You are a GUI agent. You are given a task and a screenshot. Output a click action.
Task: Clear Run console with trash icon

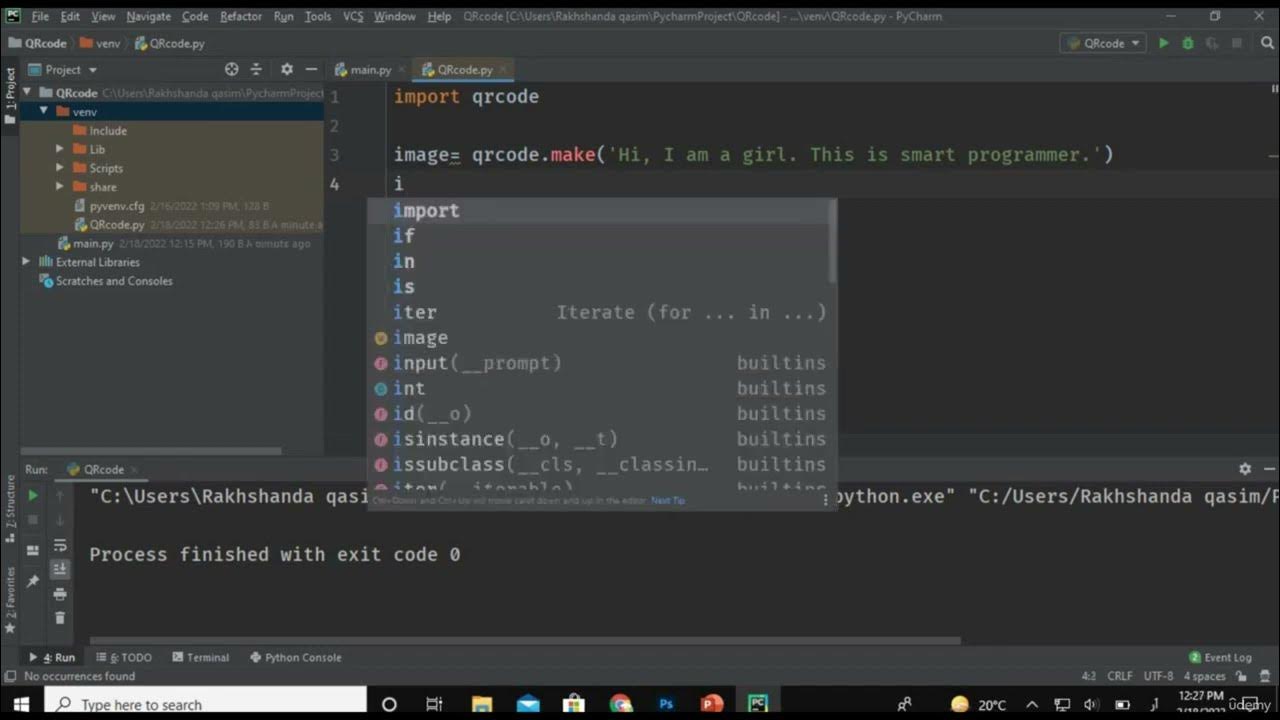click(60, 618)
